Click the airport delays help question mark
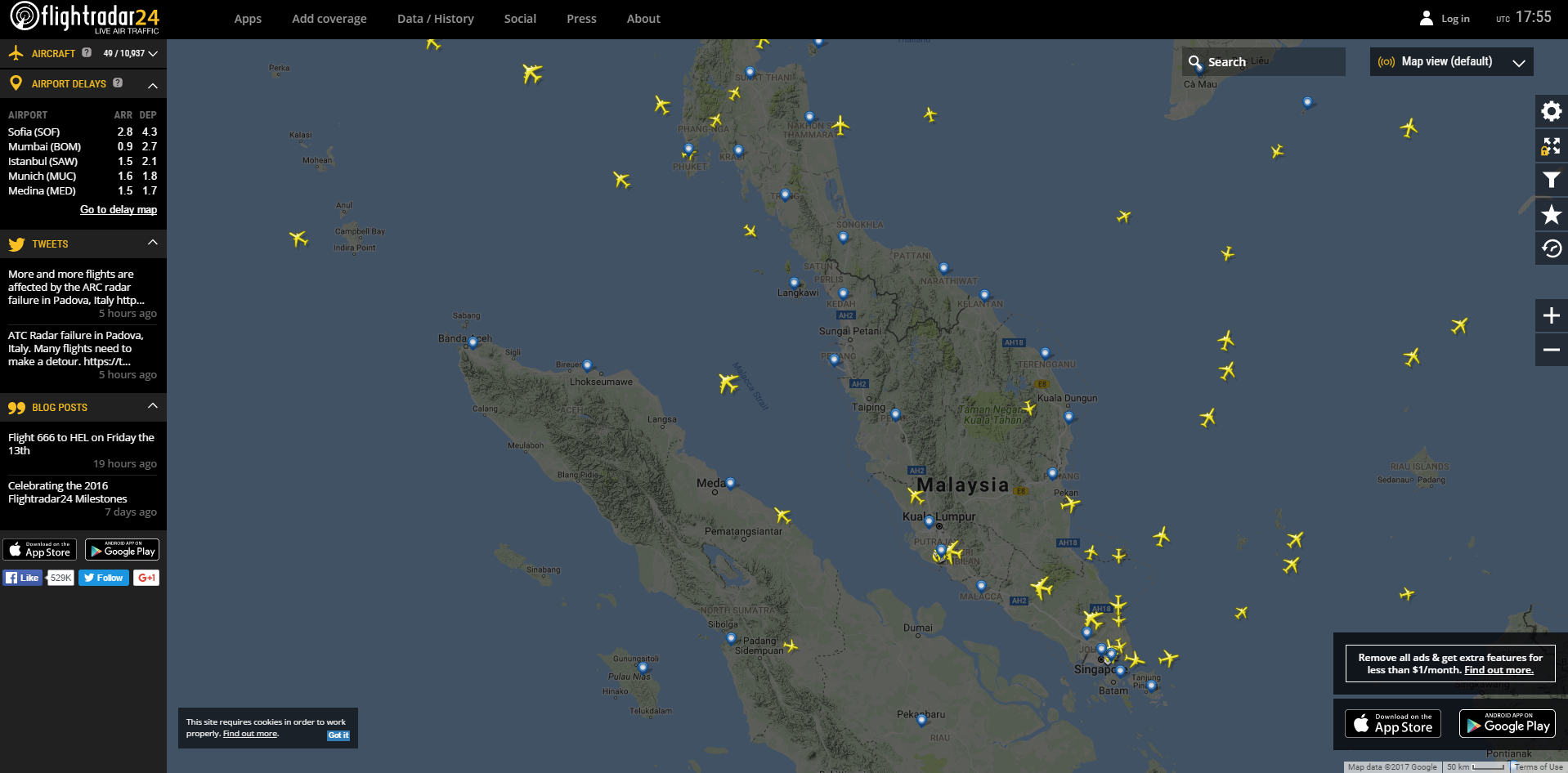Screen dimensions: 1568x773 pos(118,83)
